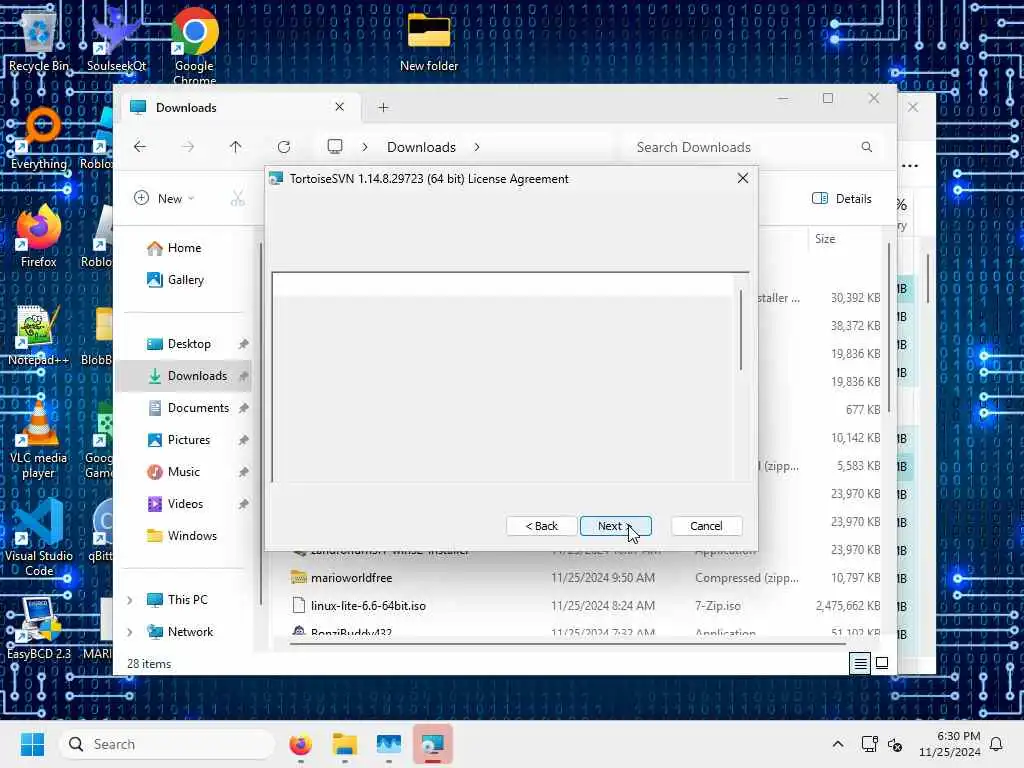Switch to the large thumbnails view layout
Screen dimensions: 1024x768
[882, 664]
